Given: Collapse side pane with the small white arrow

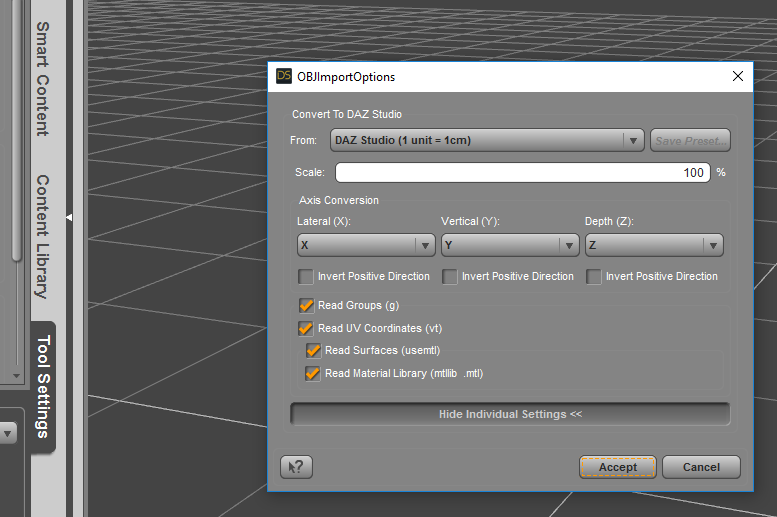Looking at the screenshot, I should click(69, 218).
